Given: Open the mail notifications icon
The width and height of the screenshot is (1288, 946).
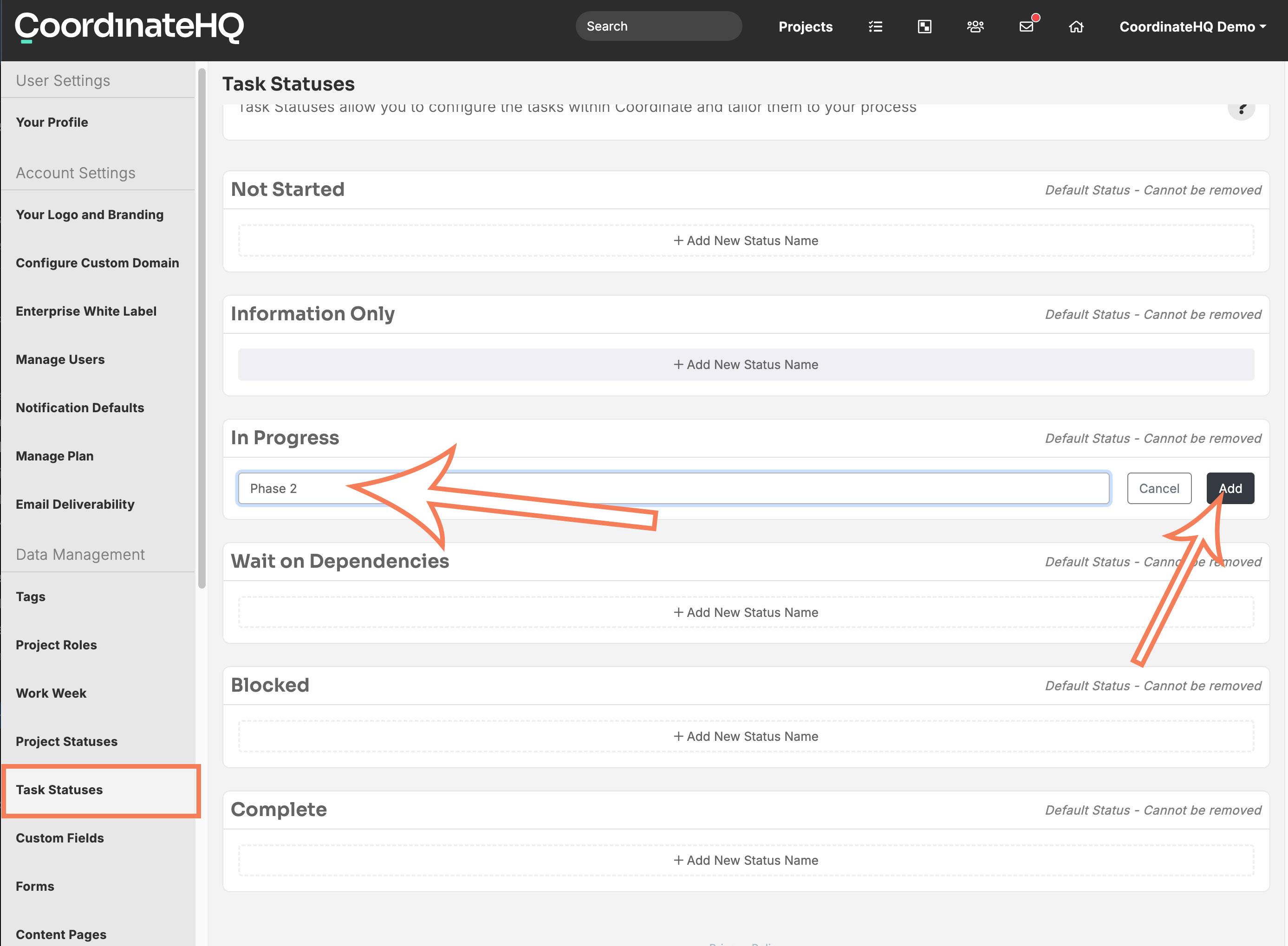Looking at the screenshot, I should (1027, 26).
